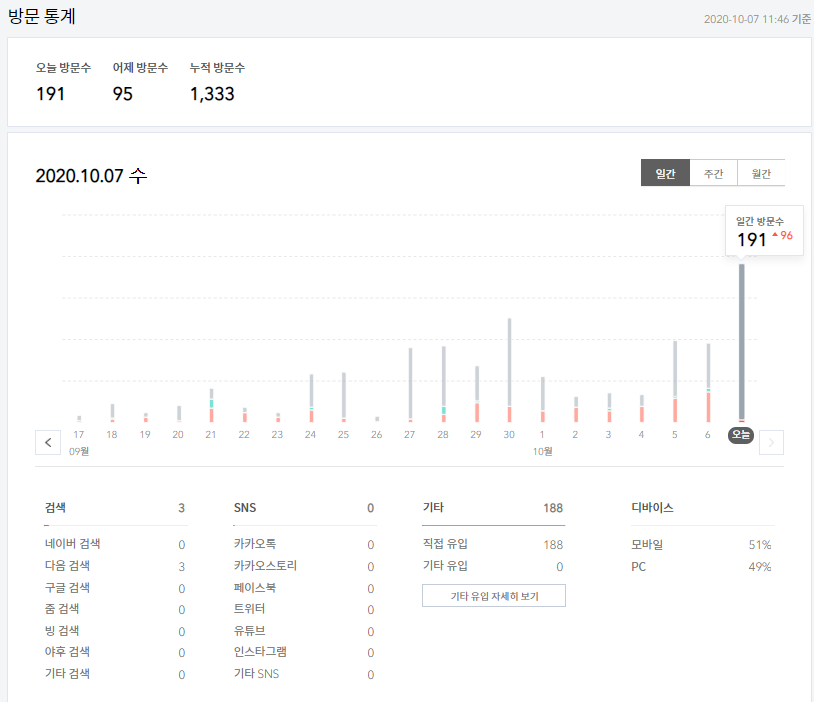Switch to 주간 (weekly) tab

click(x=713, y=173)
